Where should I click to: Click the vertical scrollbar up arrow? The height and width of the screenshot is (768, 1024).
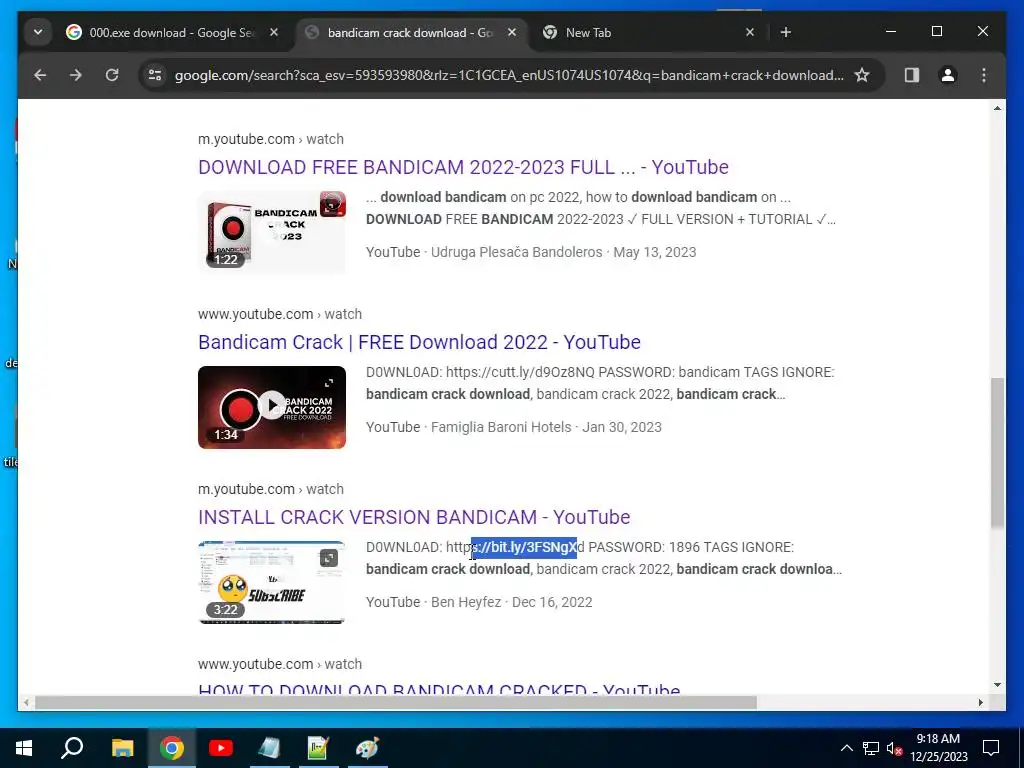coord(997,108)
